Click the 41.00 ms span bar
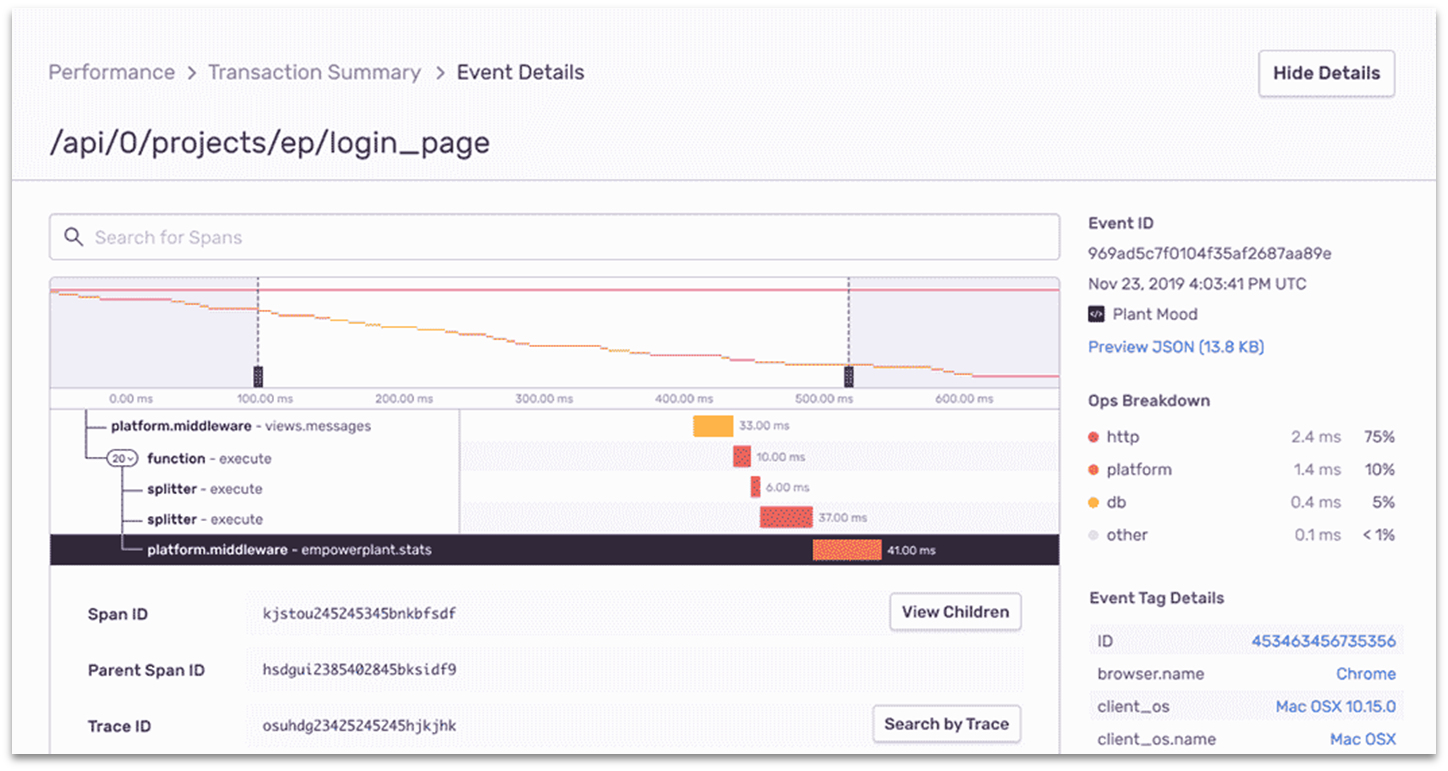 847,549
